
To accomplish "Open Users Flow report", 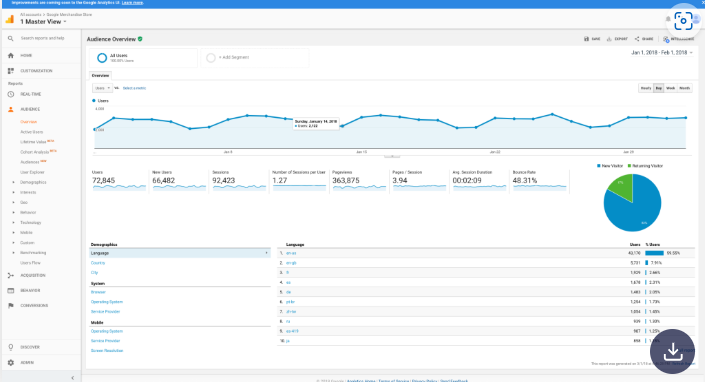I will coord(30,263).
